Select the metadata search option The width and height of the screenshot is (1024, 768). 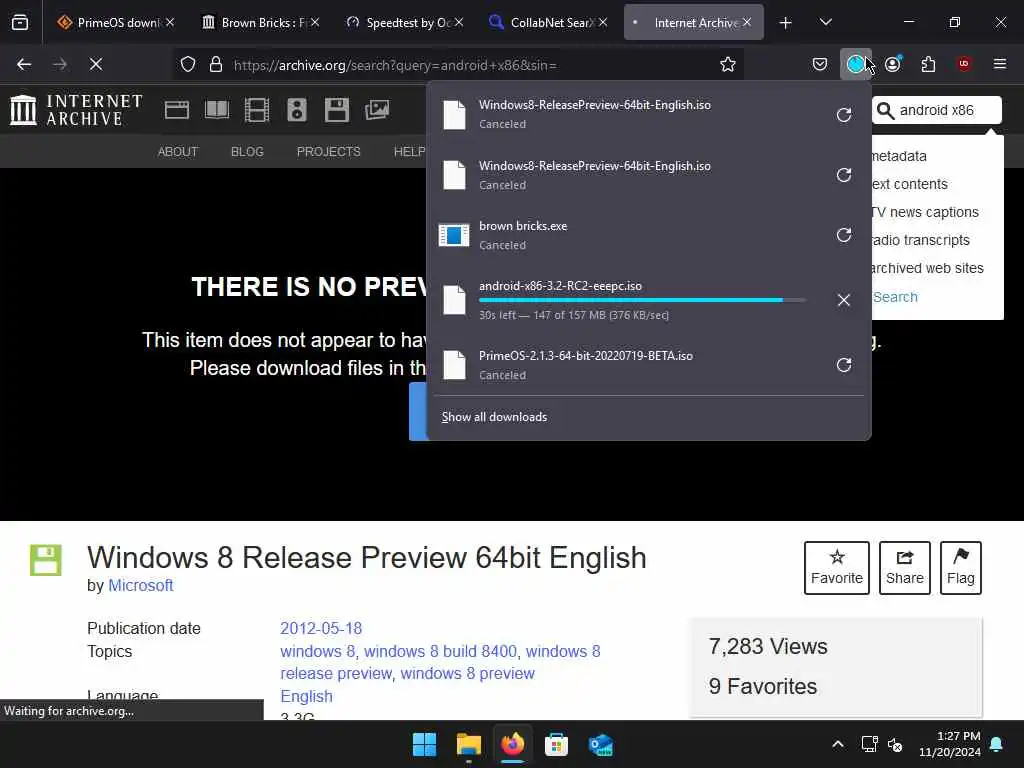point(899,156)
